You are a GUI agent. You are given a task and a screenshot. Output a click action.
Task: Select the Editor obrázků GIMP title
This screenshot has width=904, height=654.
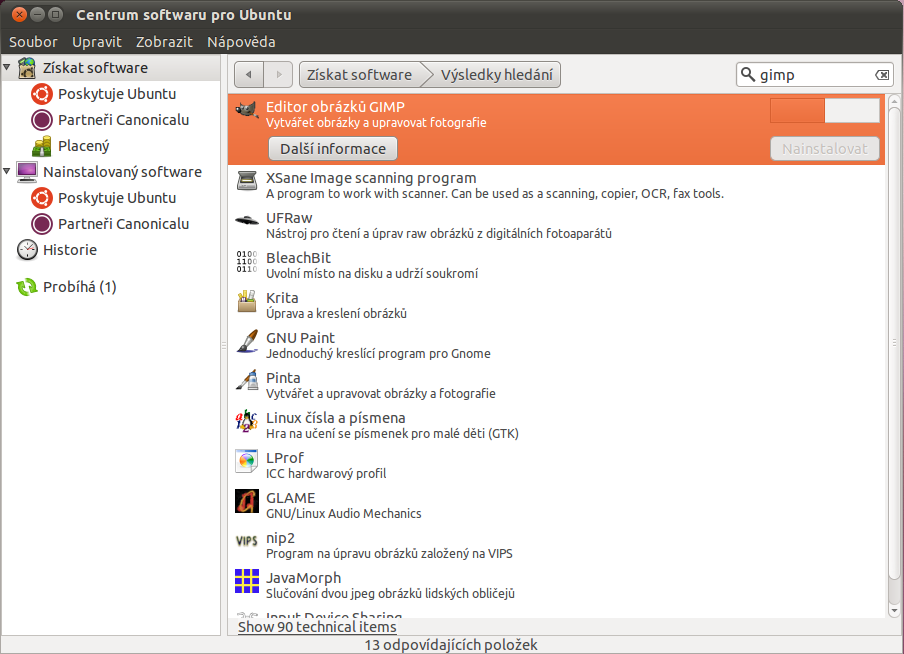[x=335, y=107]
